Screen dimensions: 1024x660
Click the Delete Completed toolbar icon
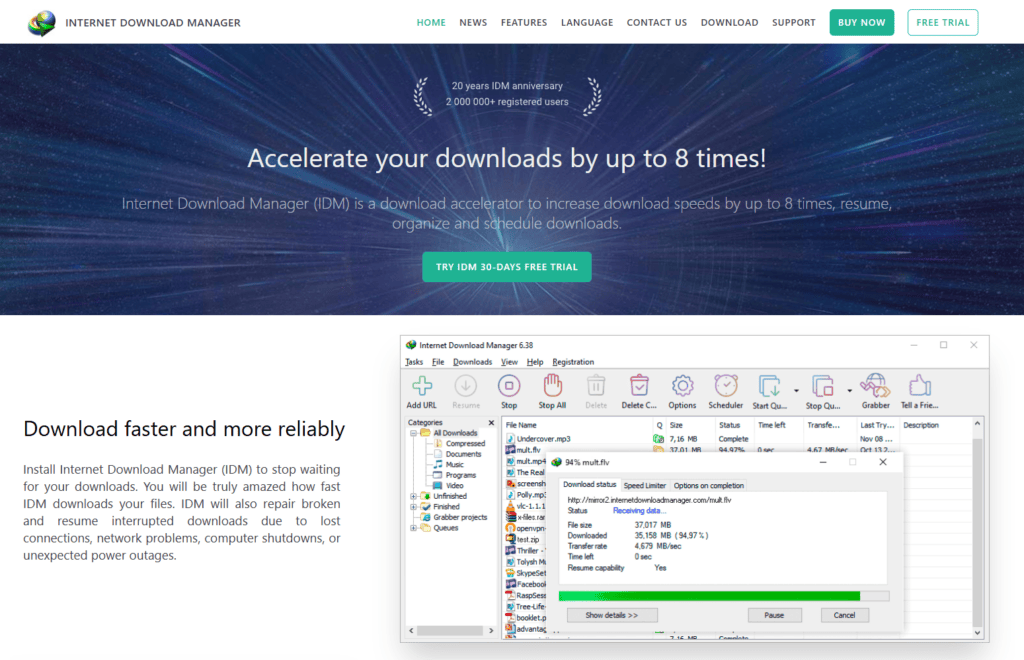point(639,386)
